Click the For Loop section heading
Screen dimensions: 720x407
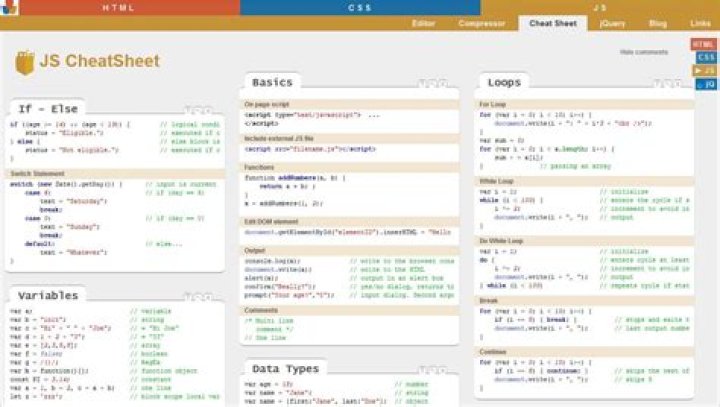[x=492, y=104]
